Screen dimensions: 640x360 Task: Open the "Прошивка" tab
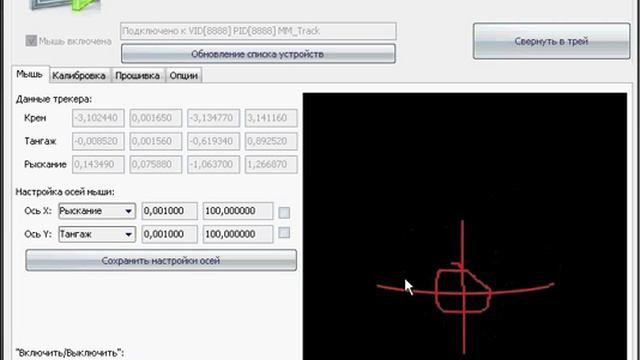pyautogui.click(x=138, y=76)
